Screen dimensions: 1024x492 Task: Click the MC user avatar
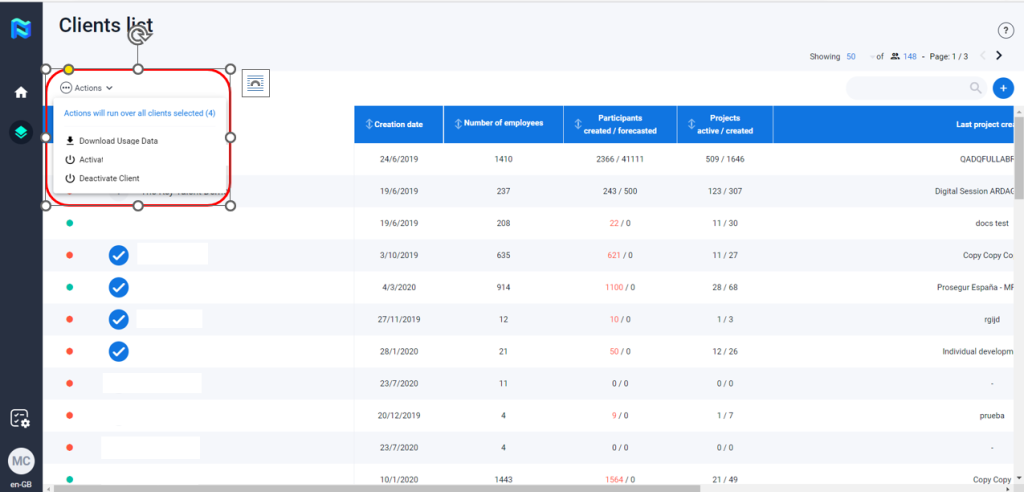[21, 461]
